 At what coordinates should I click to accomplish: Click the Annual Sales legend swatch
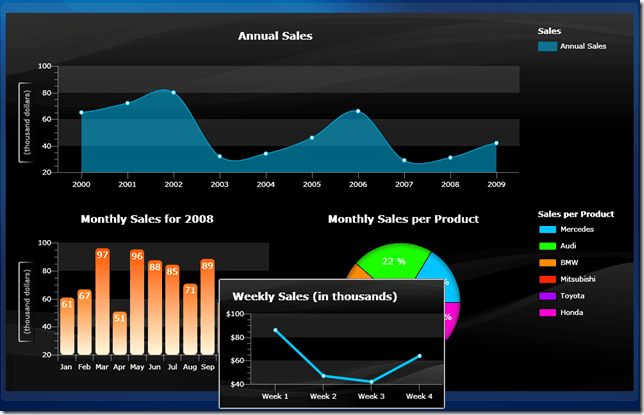click(x=547, y=46)
